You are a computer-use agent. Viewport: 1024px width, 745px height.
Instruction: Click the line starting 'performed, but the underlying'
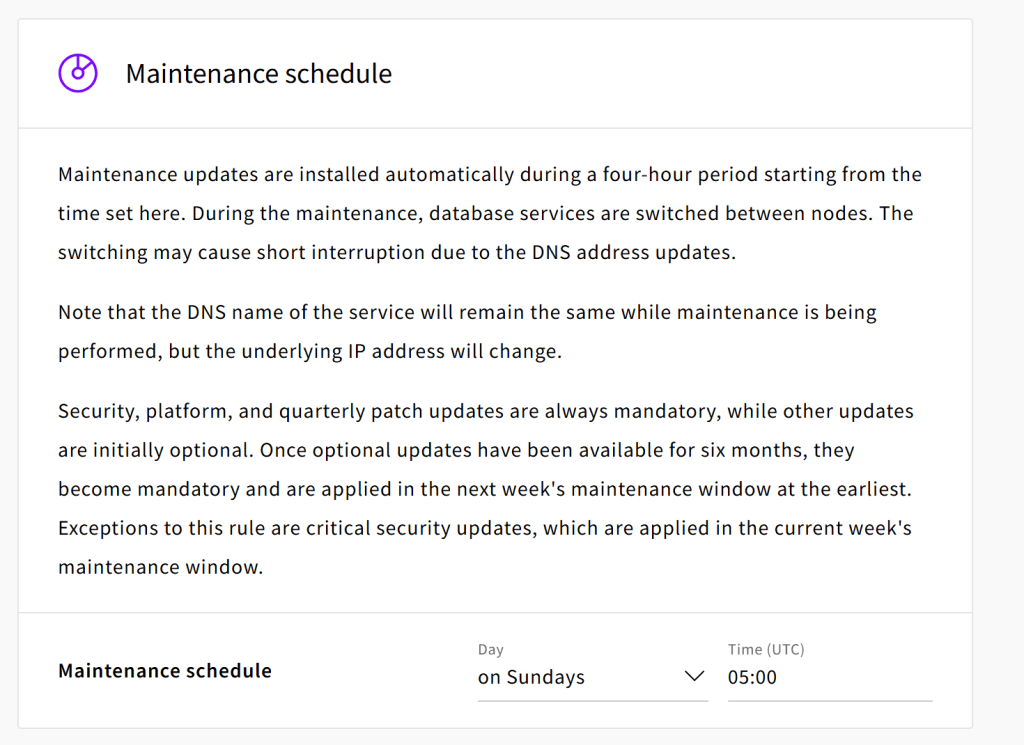(310, 351)
